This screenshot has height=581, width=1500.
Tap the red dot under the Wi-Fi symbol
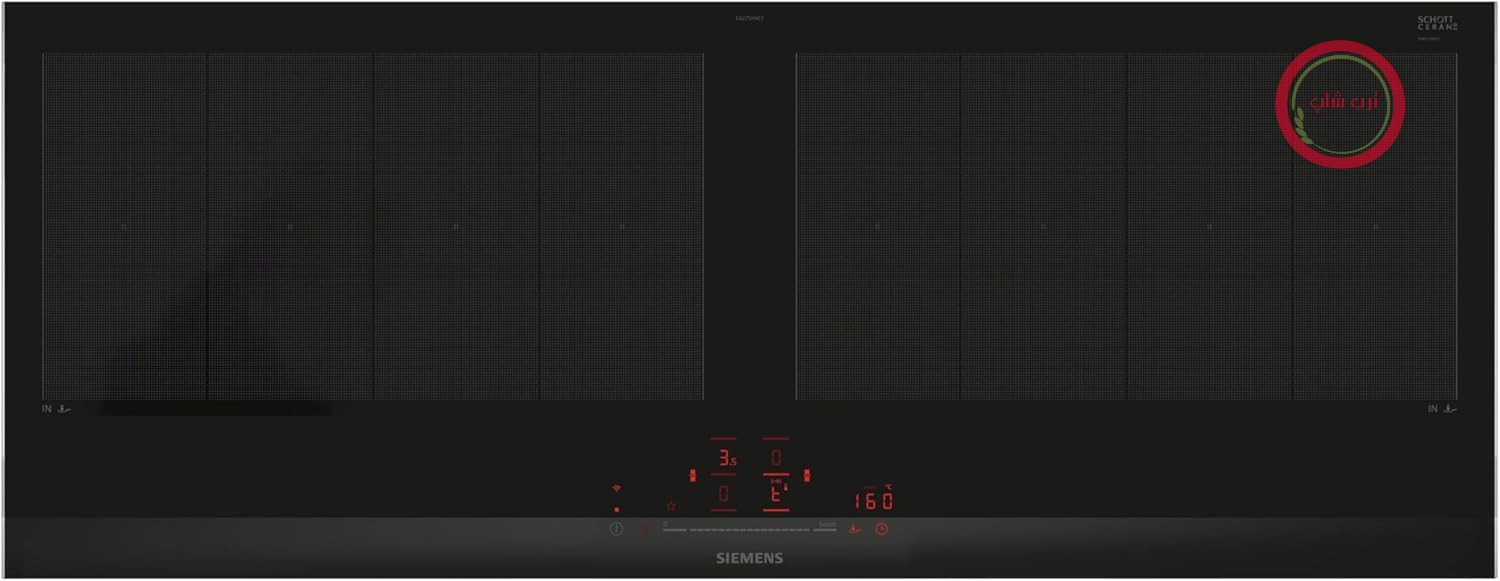[x=617, y=510]
